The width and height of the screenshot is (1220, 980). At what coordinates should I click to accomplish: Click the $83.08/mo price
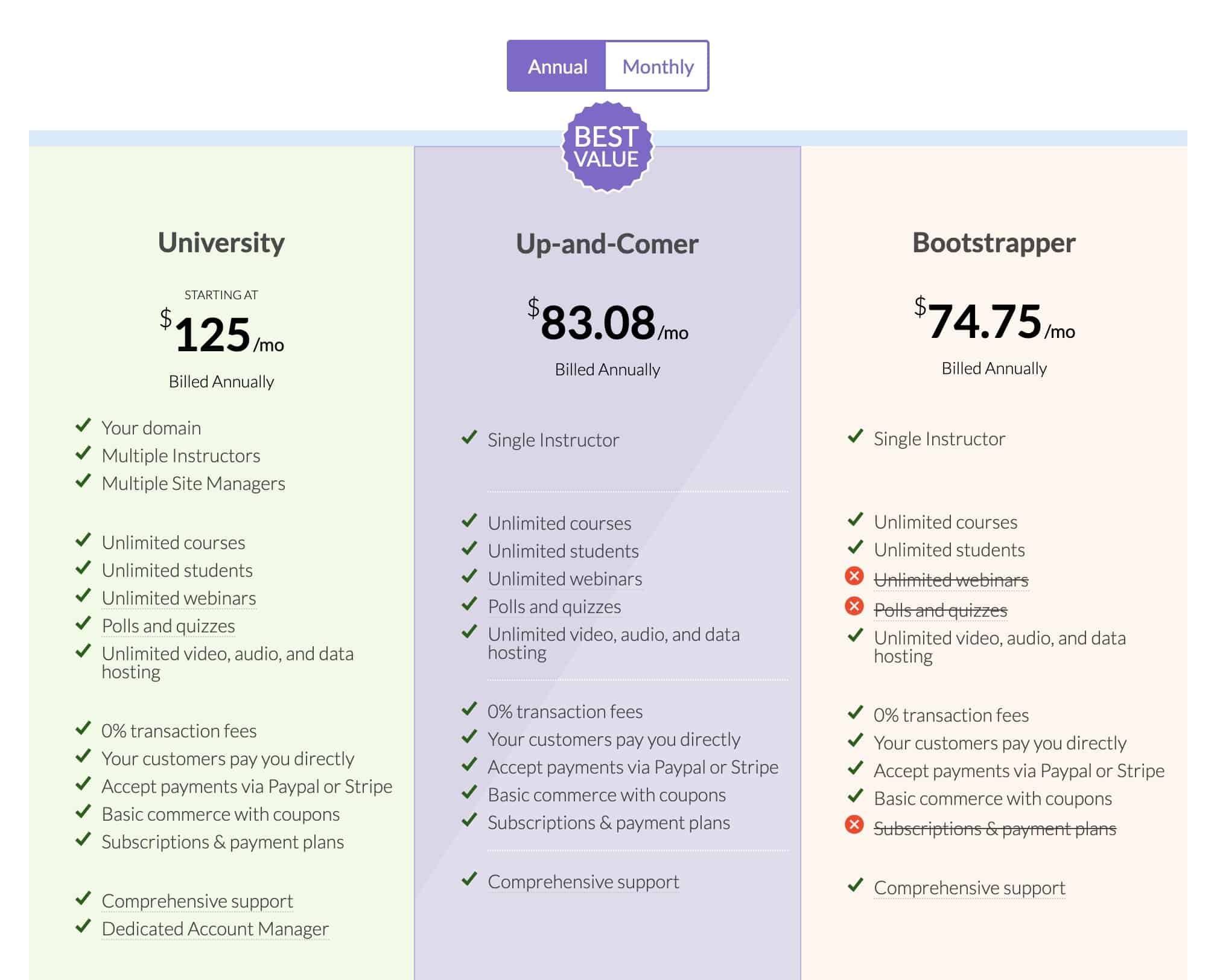coord(608,321)
